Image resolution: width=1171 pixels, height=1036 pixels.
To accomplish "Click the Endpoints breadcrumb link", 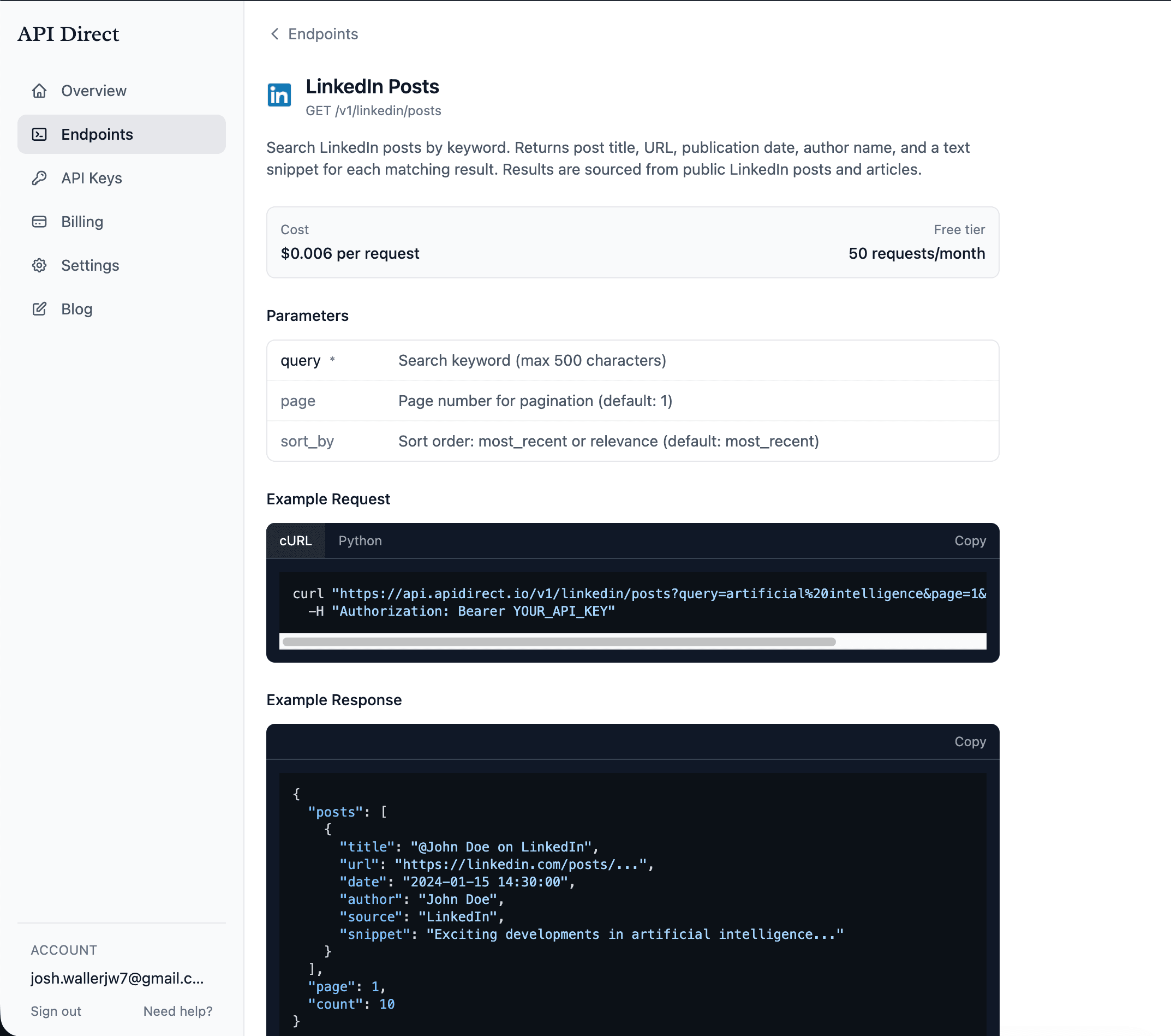I will (x=322, y=34).
